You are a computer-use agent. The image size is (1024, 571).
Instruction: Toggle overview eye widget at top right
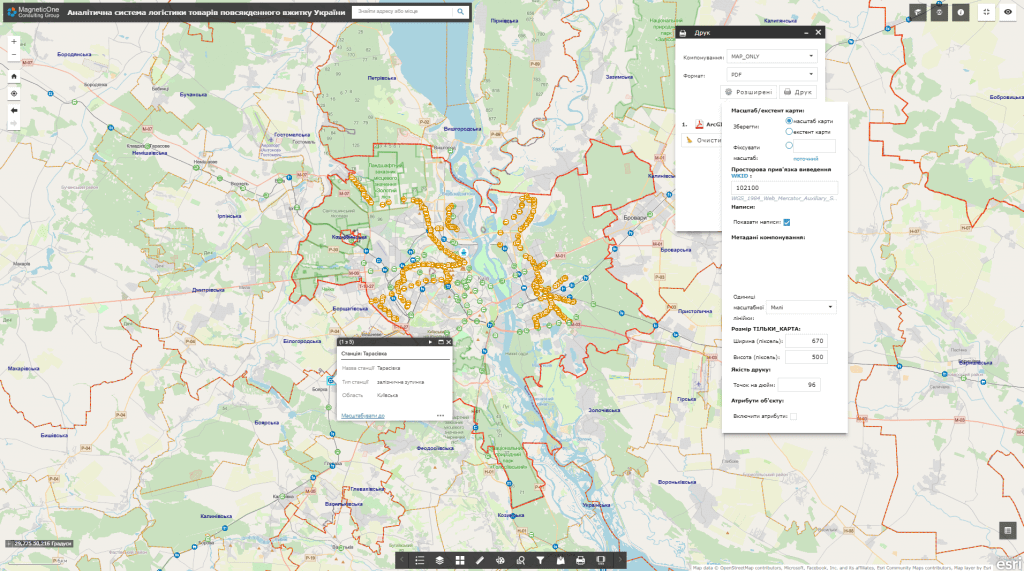coord(1008,12)
